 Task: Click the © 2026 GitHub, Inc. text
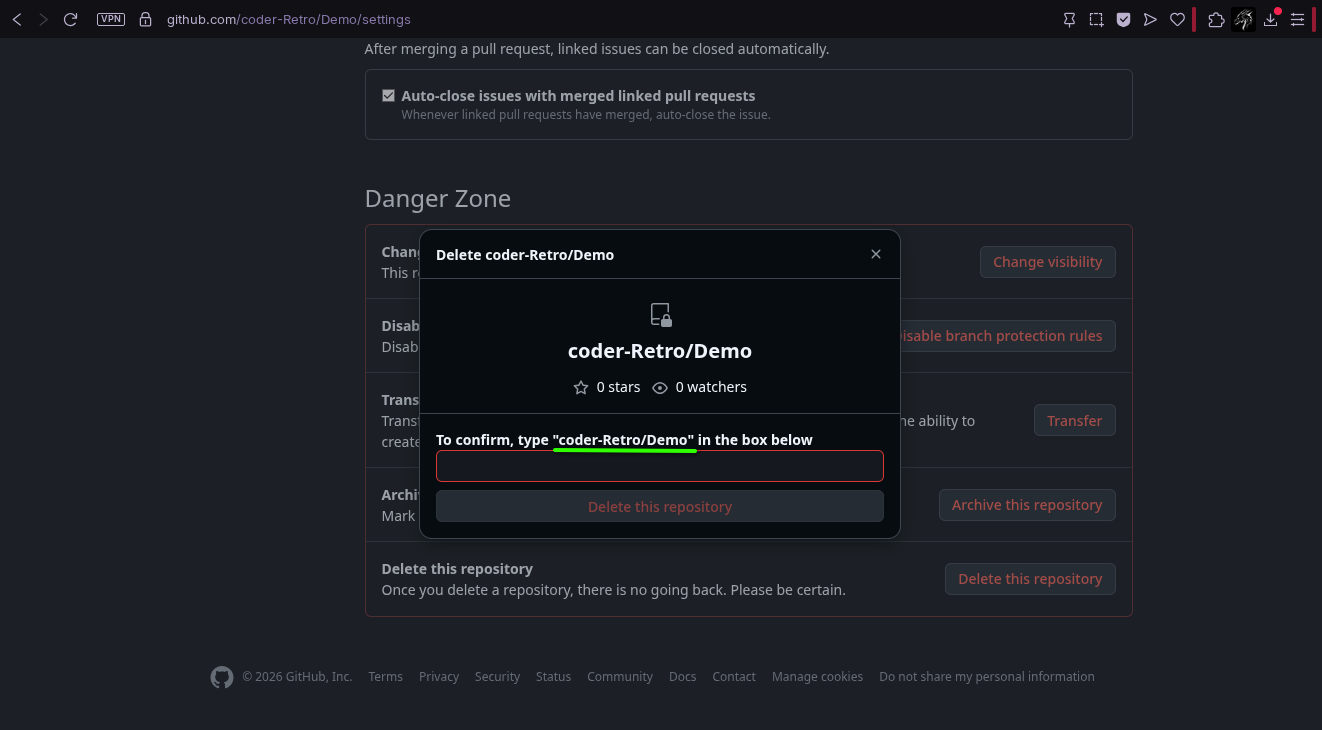[297, 677]
